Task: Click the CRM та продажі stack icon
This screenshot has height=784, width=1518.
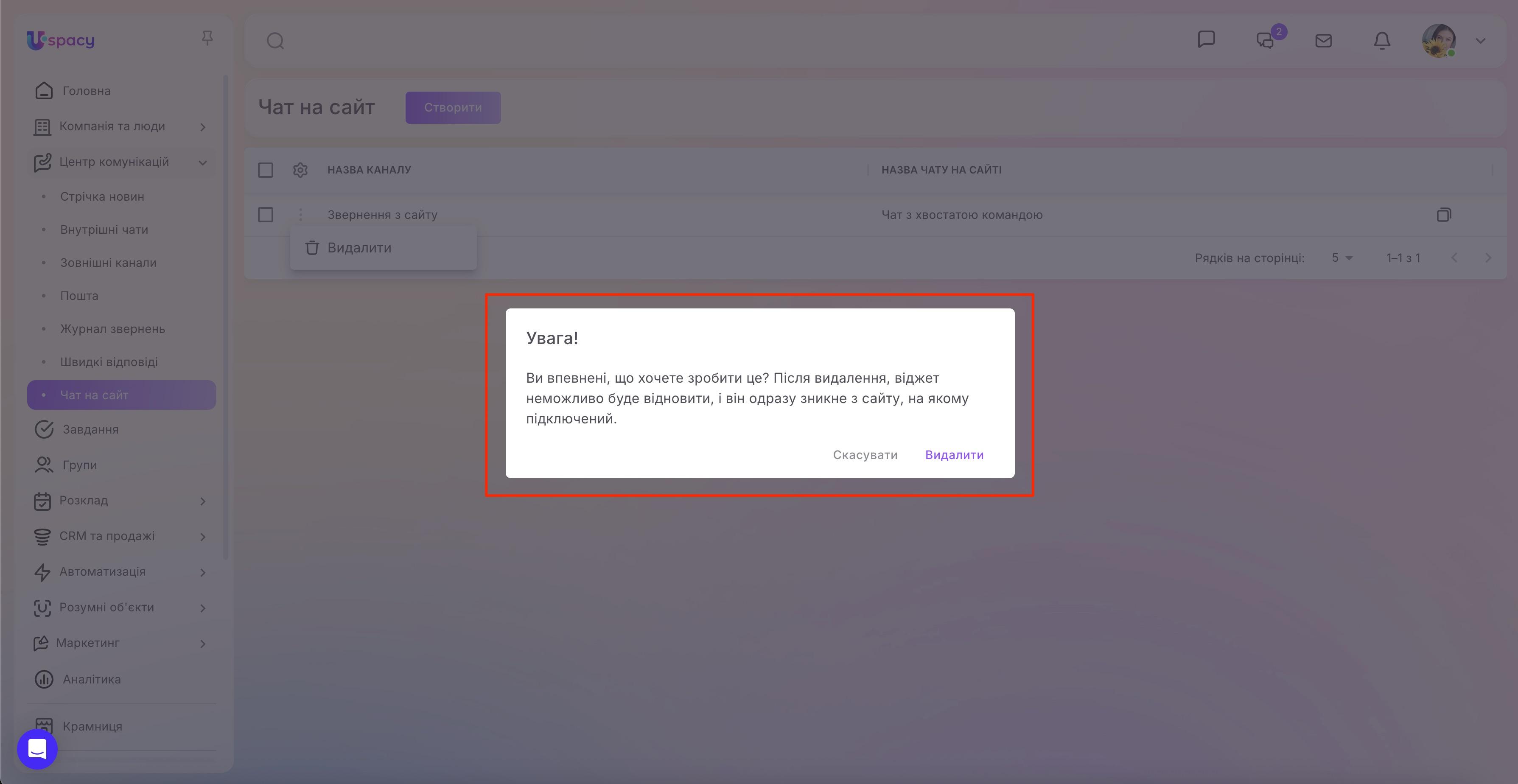Action: click(42, 536)
